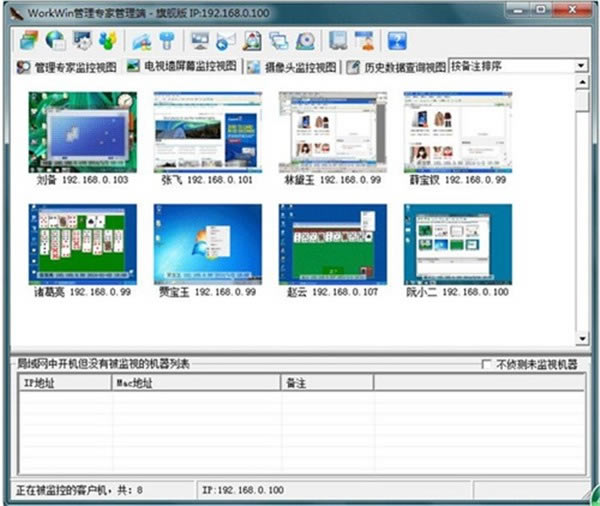The image size is (600, 506).
Task: Select 阮小二 192.168.0.100 screen thumbnail
Action: [x=458, y=245]
